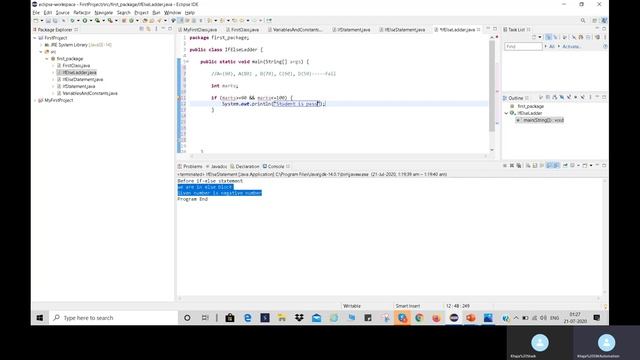Click the Open Console icon
640x360 pixels.
tap(584, 165)
